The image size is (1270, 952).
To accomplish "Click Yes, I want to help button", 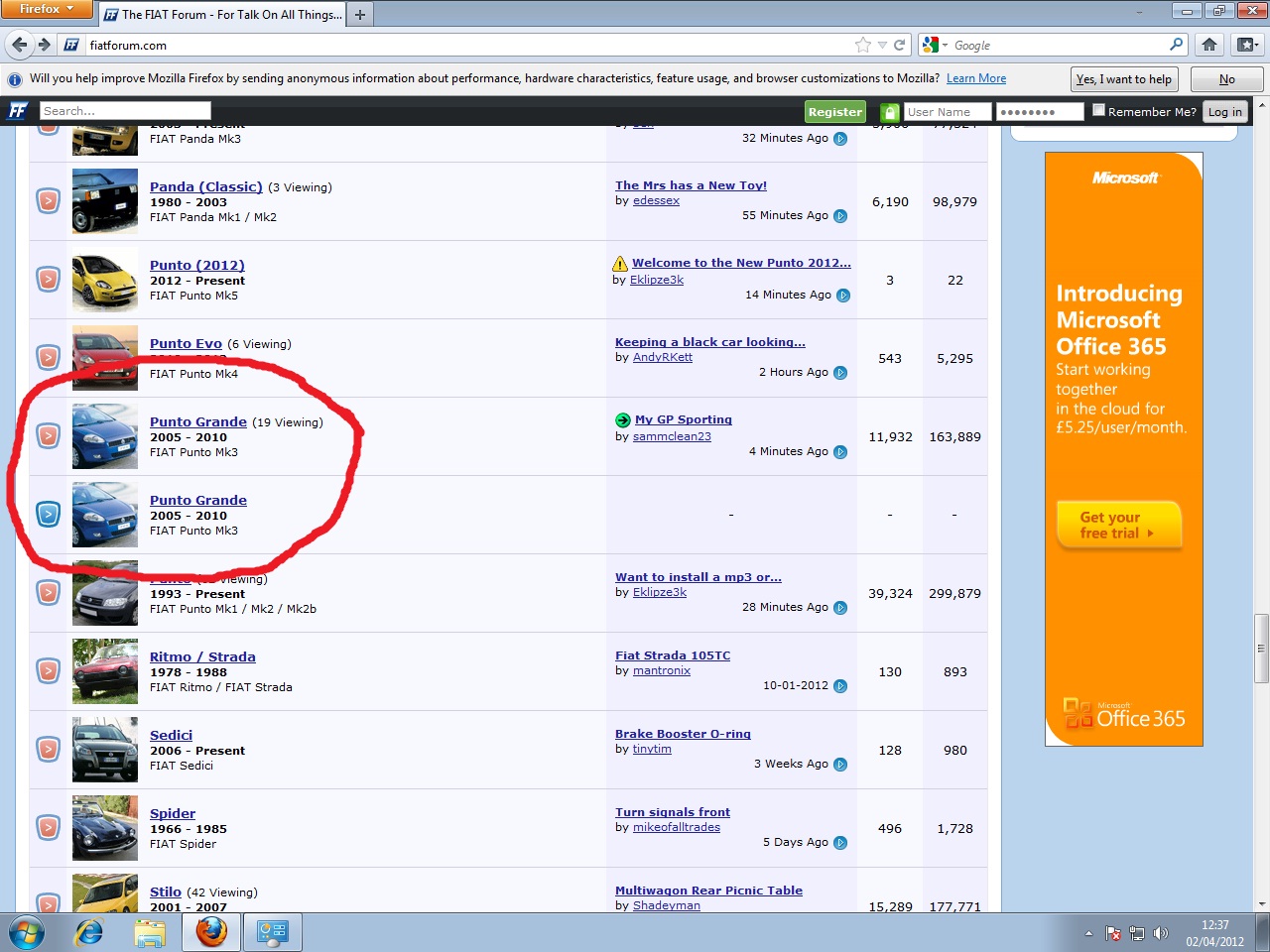I will click(1124, 79).
